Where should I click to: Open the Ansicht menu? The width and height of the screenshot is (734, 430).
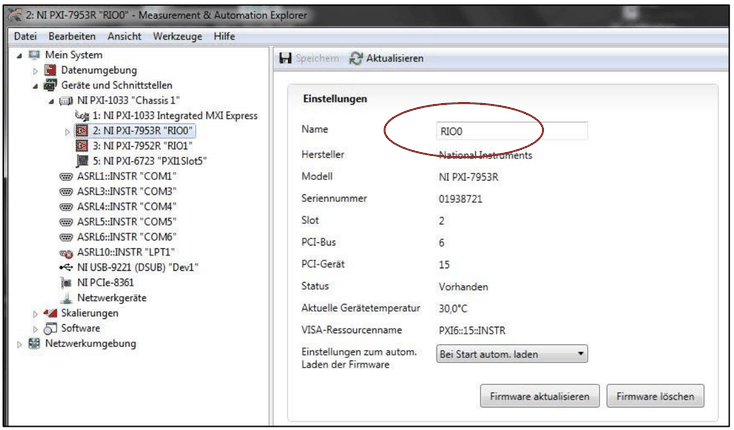coord(124,36)
